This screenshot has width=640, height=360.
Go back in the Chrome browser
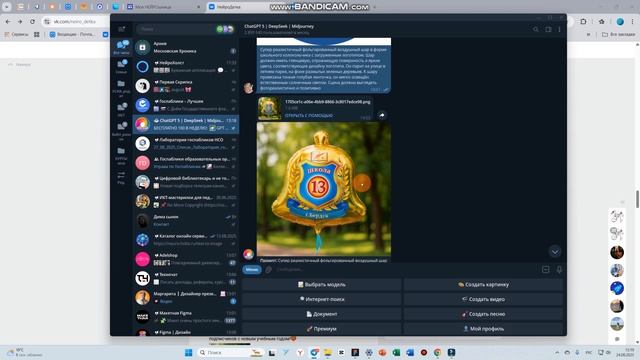8,21
